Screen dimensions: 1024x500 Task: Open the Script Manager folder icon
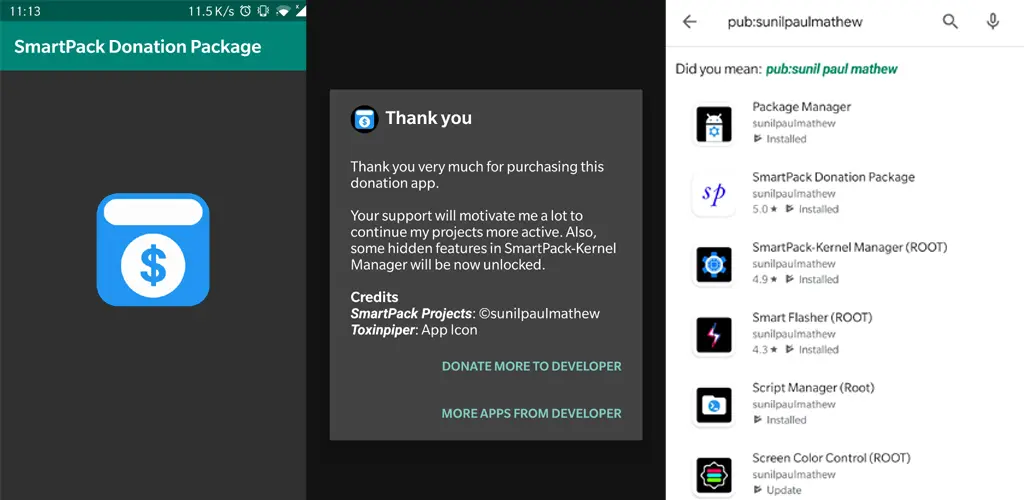pyautogui.click(x=714, y=405)
